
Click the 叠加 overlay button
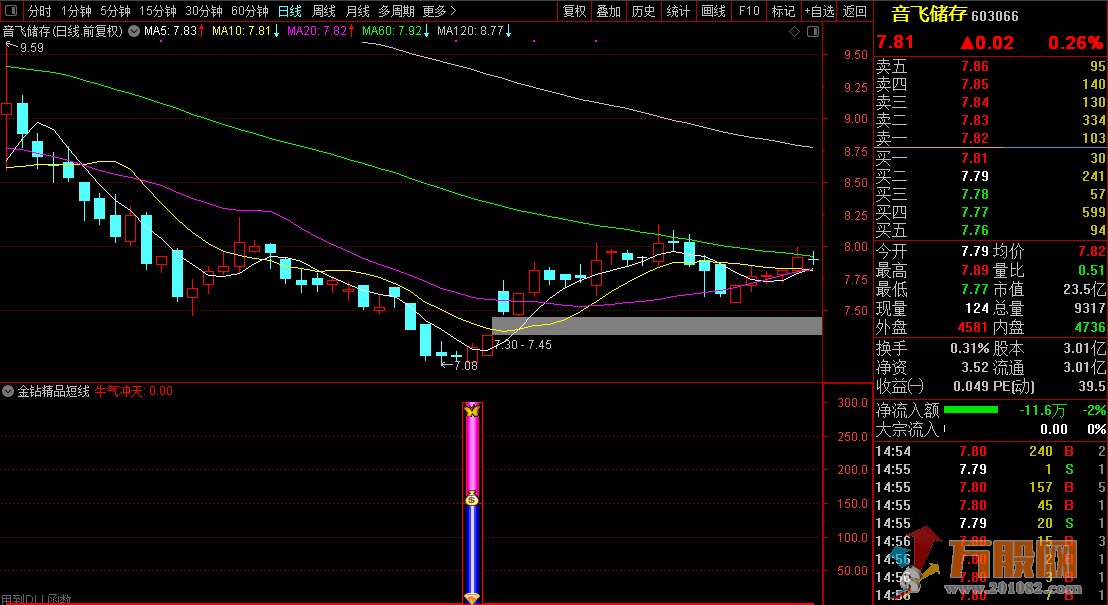pos(608,11)
